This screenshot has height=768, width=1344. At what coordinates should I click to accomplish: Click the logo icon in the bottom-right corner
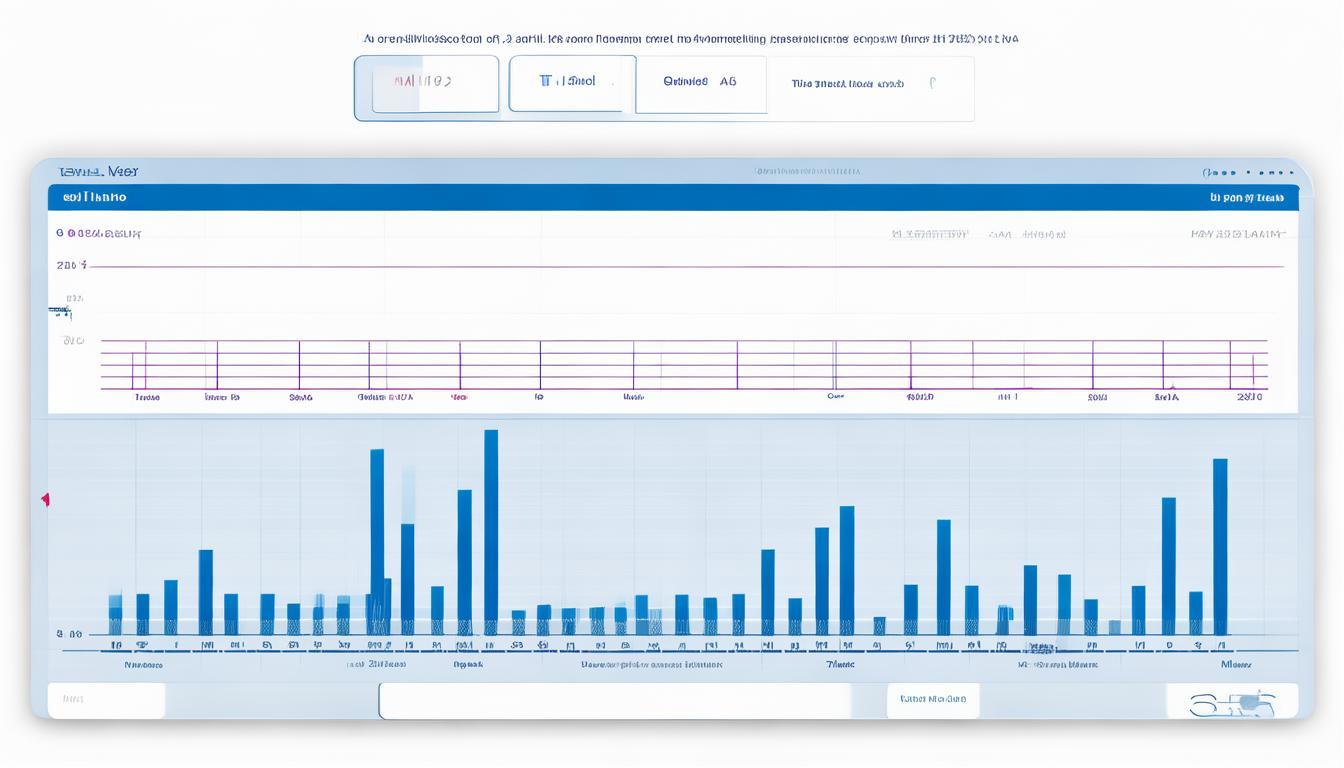tap(1232, 704)
